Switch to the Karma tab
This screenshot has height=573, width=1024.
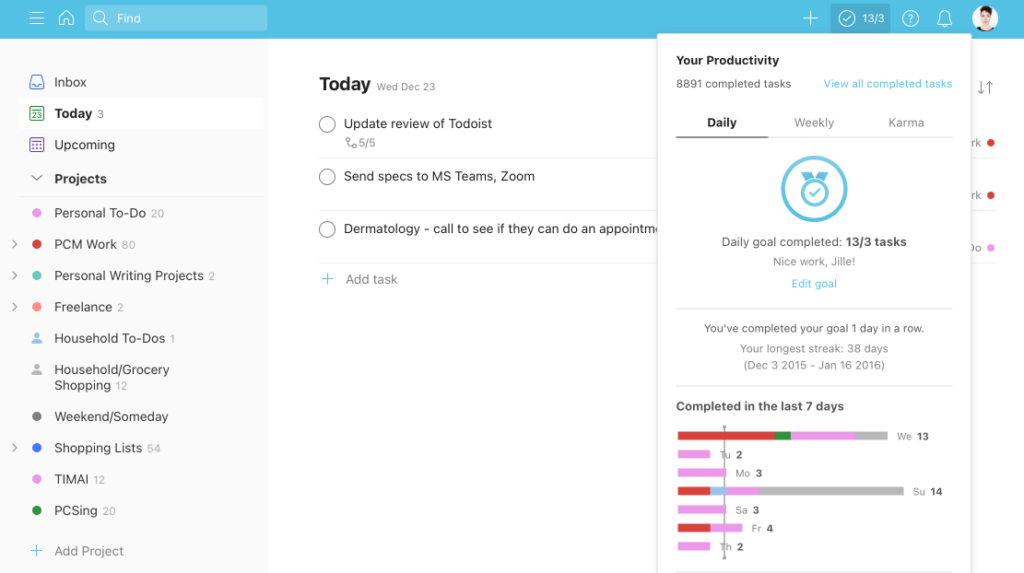906,123
